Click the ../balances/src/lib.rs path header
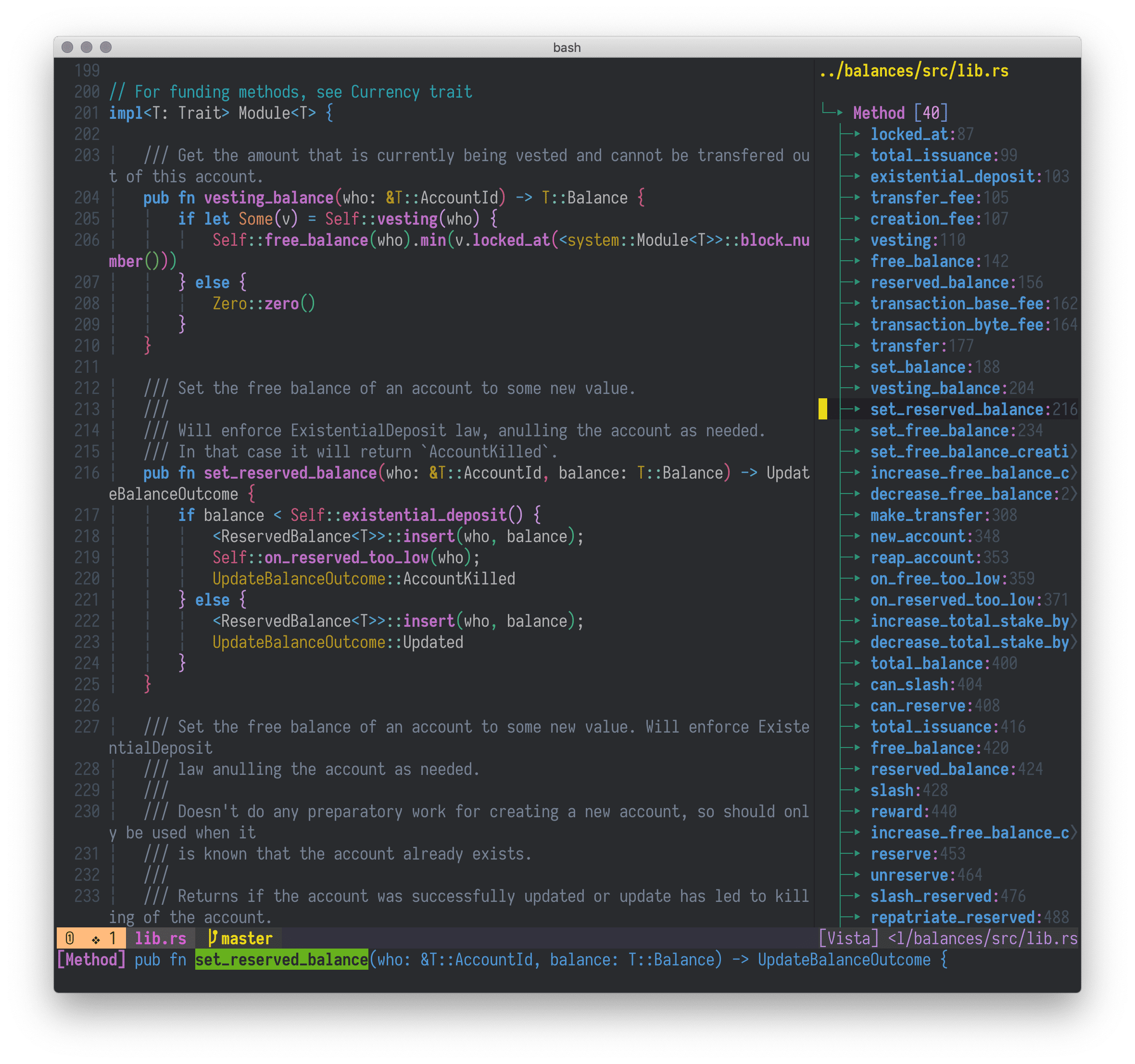This screenshot has width=1135, height=1064. [913, 71]
